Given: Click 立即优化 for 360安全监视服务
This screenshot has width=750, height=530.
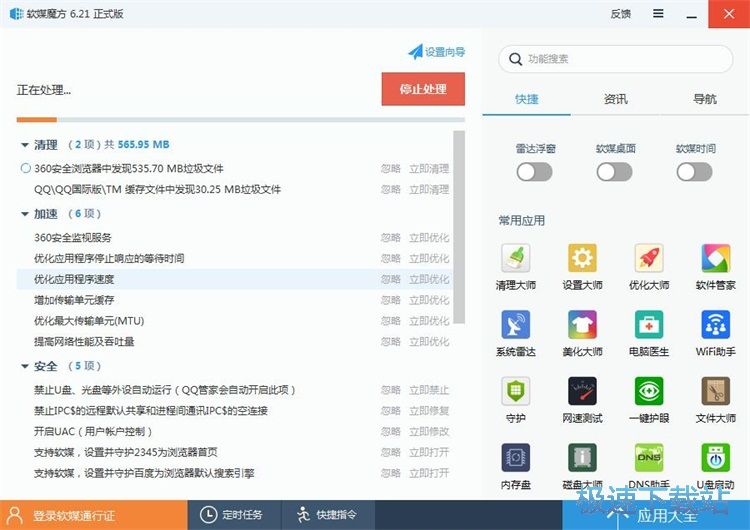Looking at the screenshot, I should (x=429, y=238).
